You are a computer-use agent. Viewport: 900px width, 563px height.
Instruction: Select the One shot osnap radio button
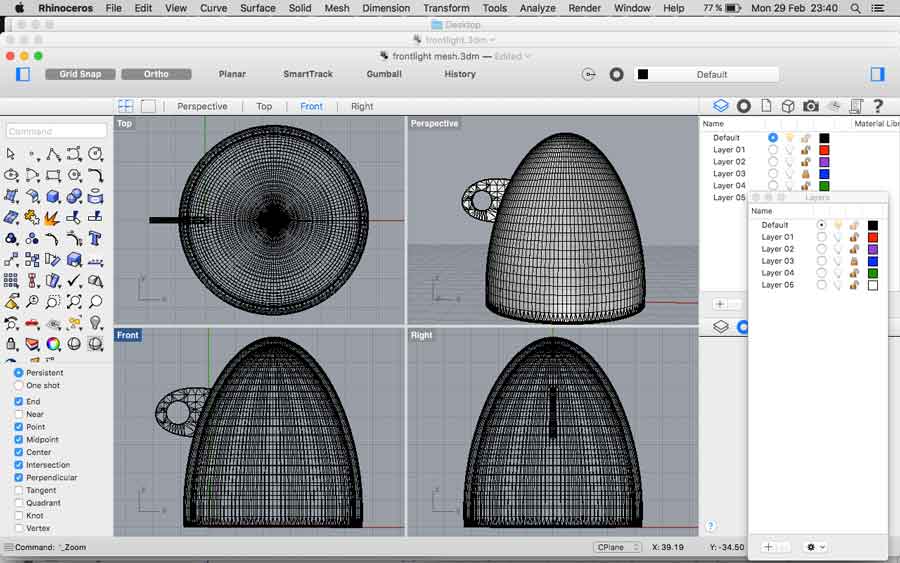pos(18,385)
